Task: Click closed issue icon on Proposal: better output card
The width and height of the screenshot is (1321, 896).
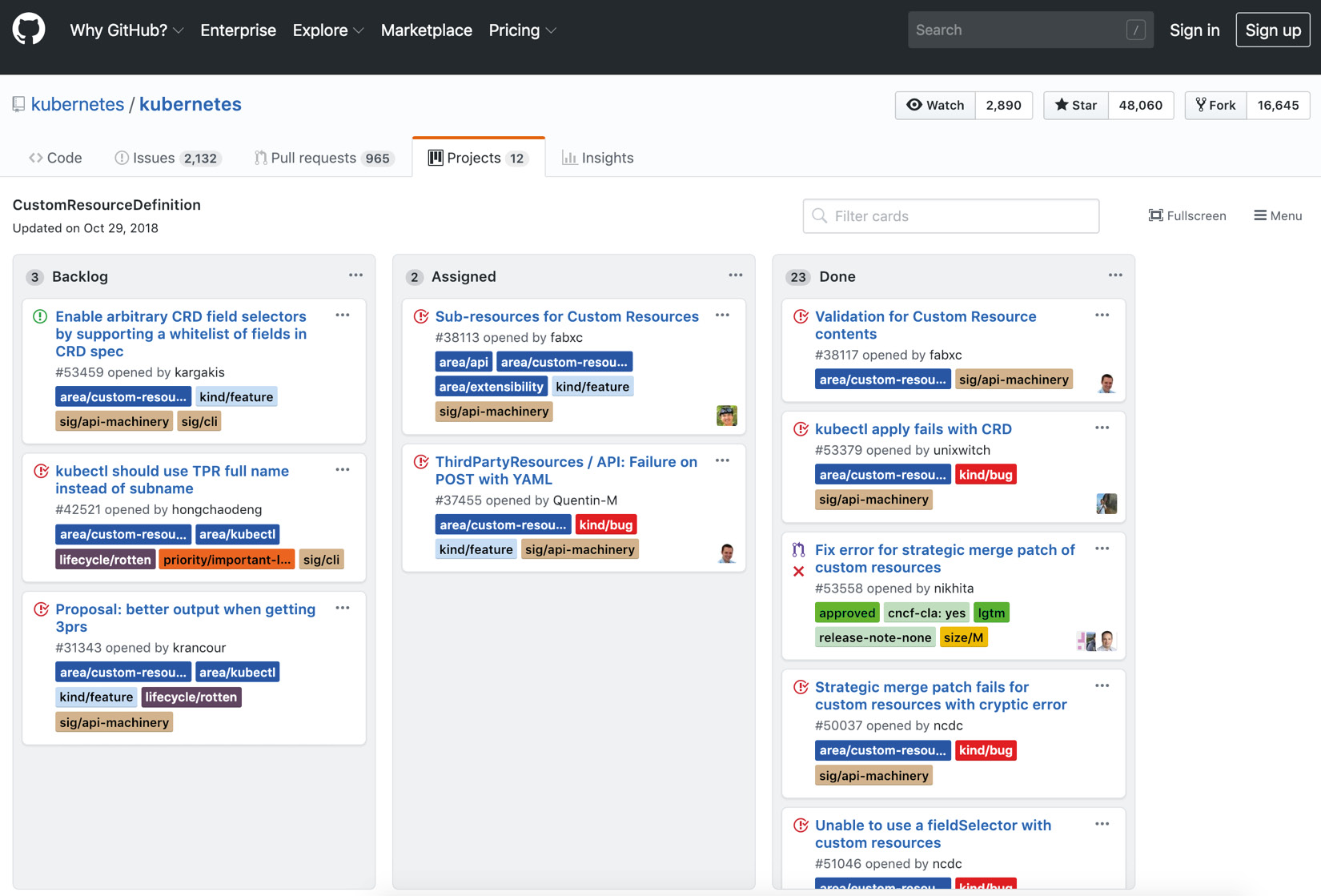Action: (x=41, y=609)
